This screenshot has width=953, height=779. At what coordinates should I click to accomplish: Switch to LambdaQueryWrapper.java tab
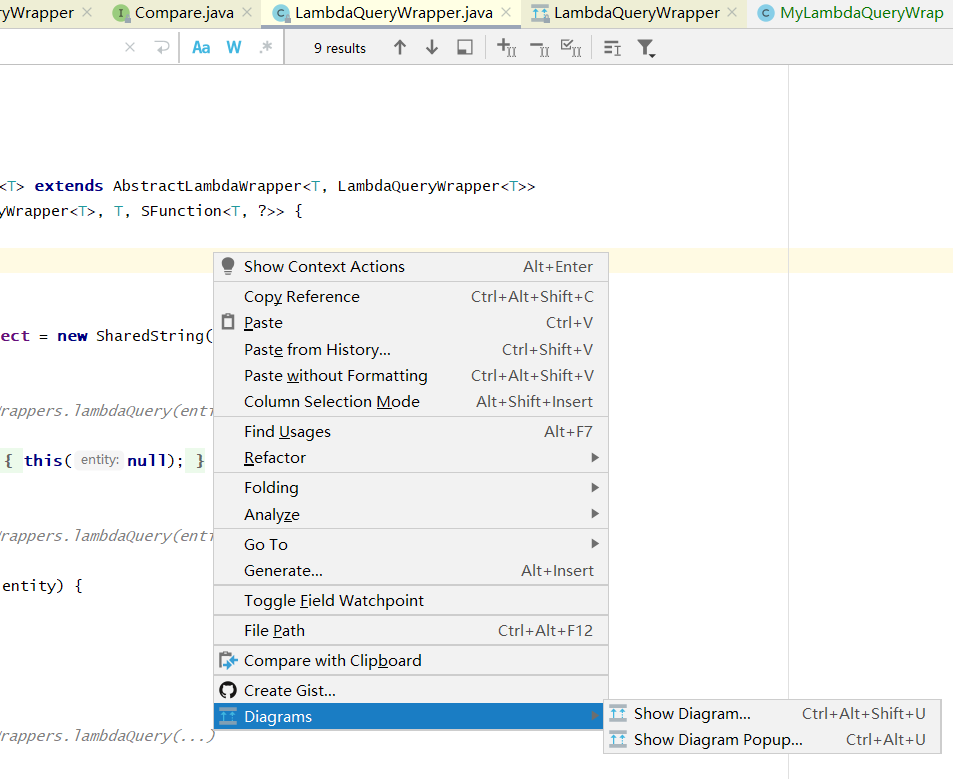pyautogui.click(x=393, y=13)
